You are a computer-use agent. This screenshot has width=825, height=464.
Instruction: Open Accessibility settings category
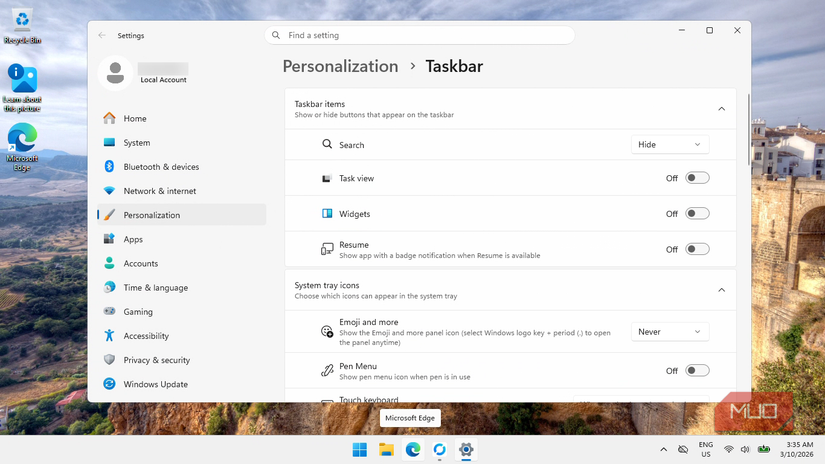(182, 336)
